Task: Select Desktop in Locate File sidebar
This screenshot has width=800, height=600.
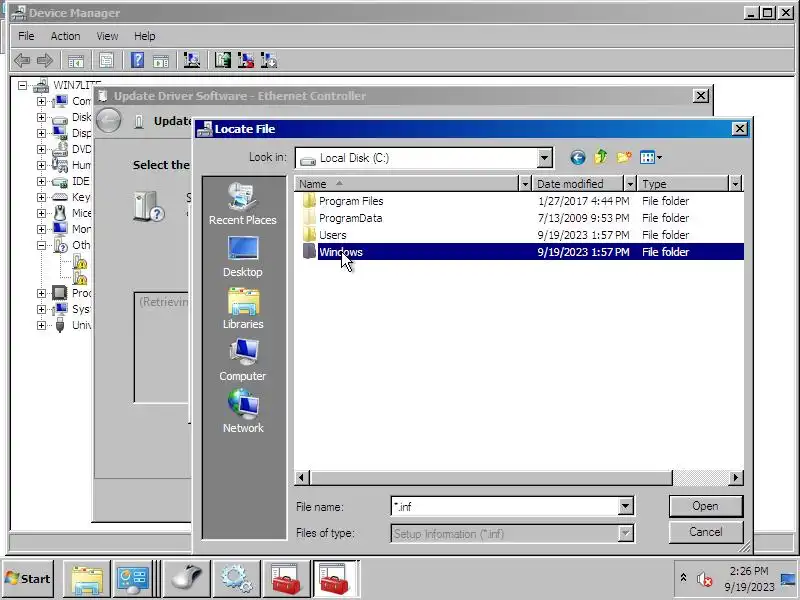Action: click(x=243, y=257)
